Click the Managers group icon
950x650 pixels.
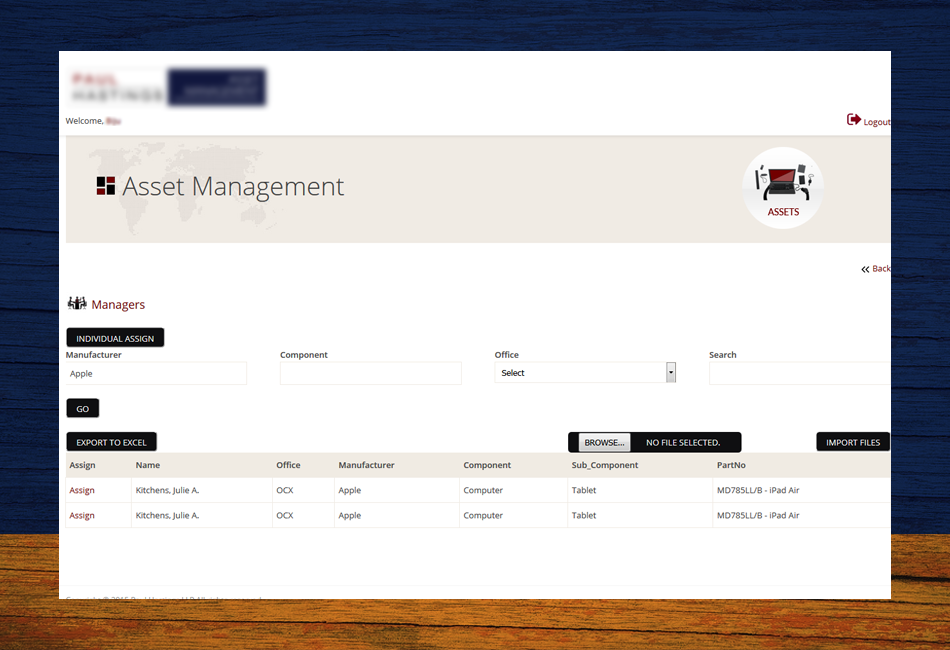click(x=75, y=304)
